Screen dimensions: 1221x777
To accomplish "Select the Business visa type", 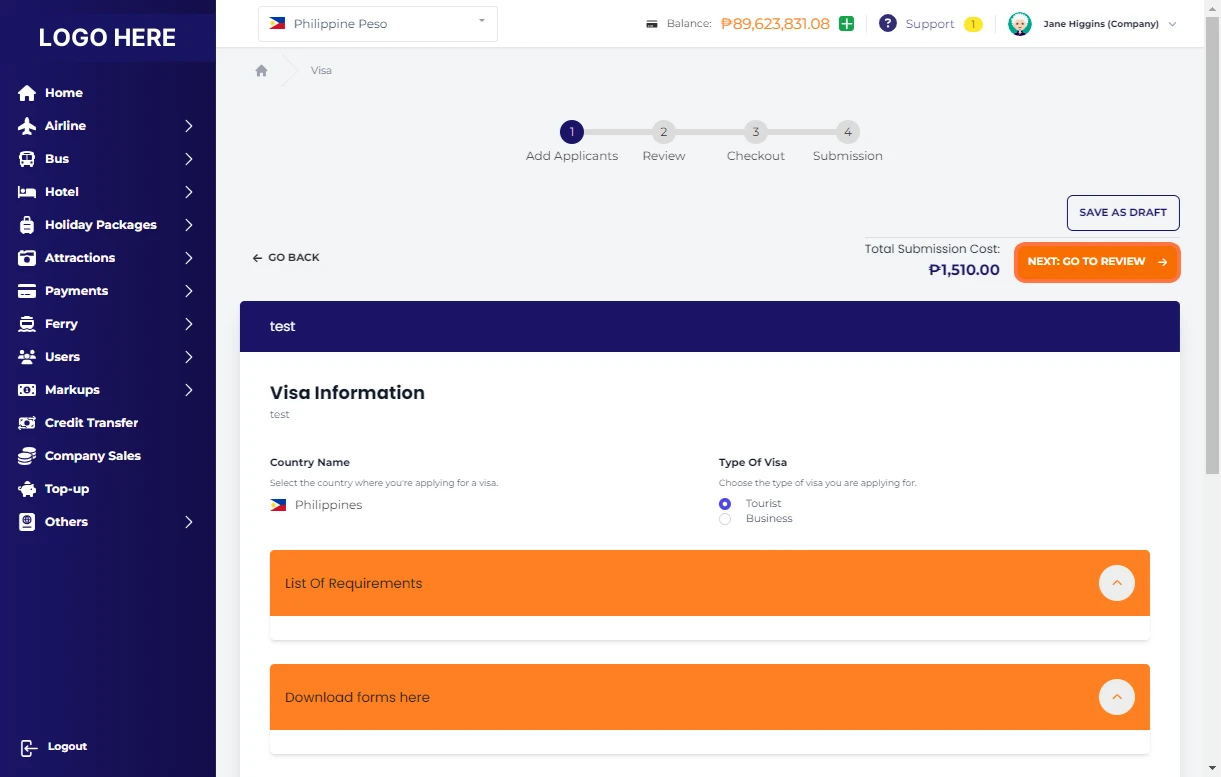I will (725, 519).
